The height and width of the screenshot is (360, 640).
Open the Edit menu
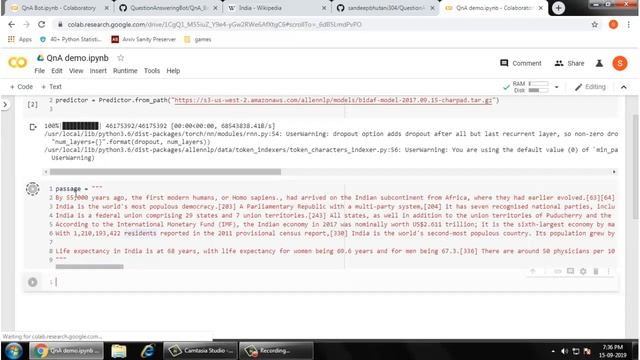pyautogui.click(x=57, y=71)
